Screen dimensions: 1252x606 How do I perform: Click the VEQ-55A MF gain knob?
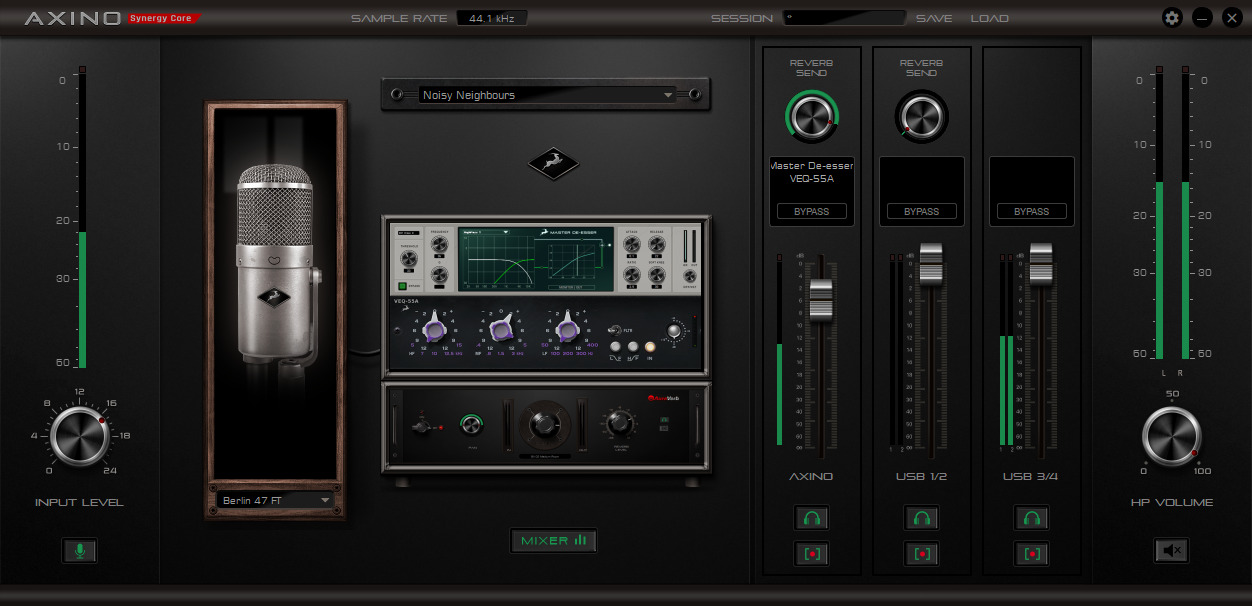click(501, 329)
